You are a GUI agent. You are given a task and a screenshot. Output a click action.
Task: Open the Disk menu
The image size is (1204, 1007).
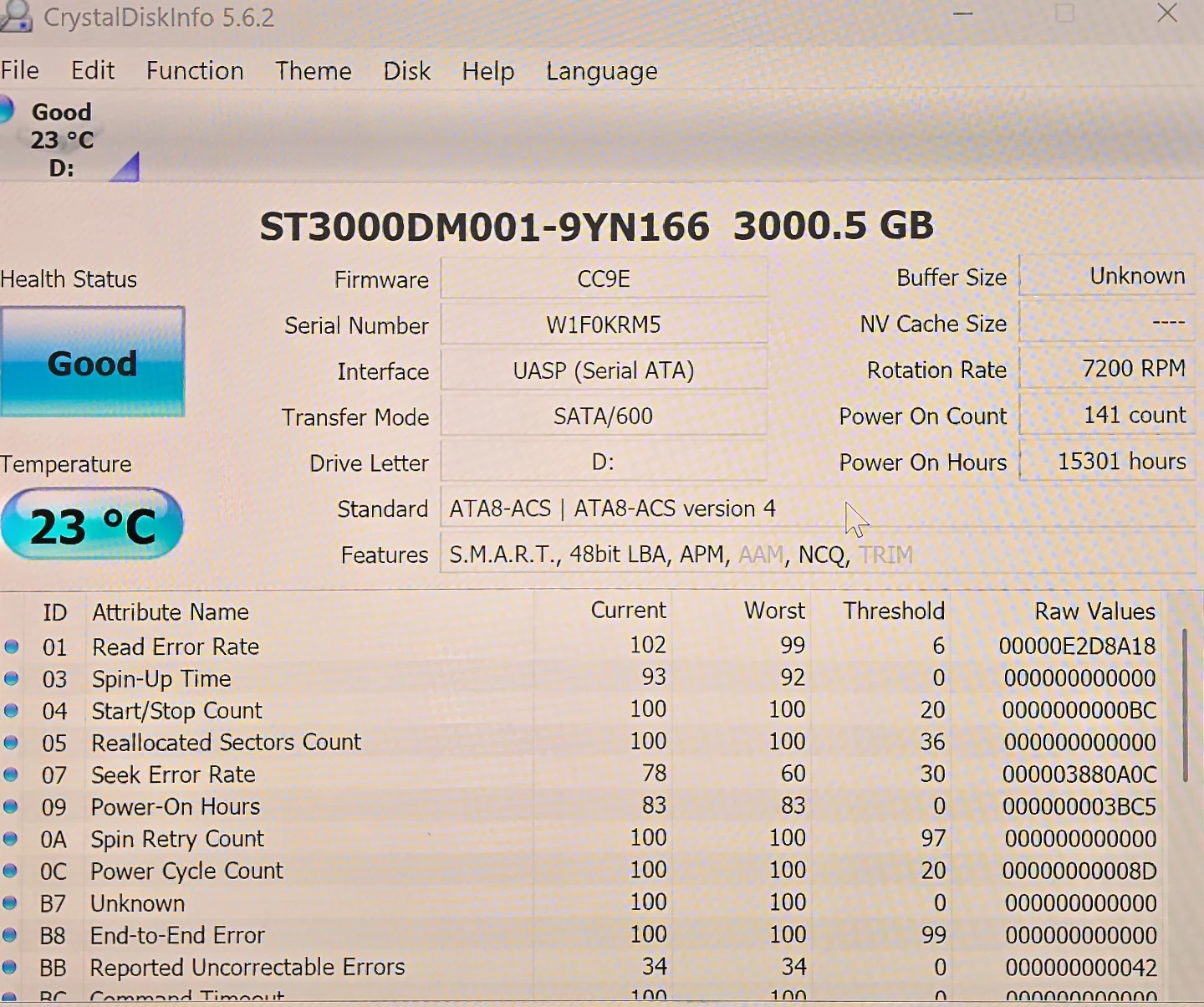(406, 71)
